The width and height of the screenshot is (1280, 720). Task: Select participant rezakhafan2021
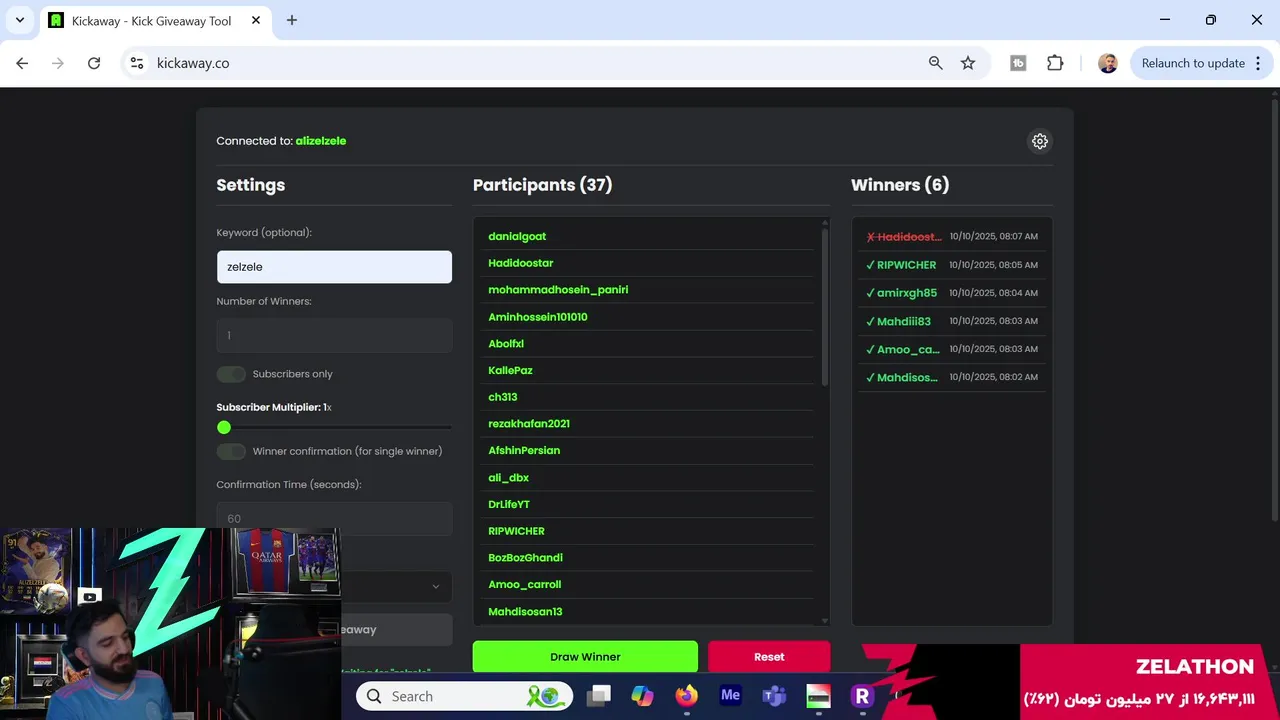click(x=529, y=424)
